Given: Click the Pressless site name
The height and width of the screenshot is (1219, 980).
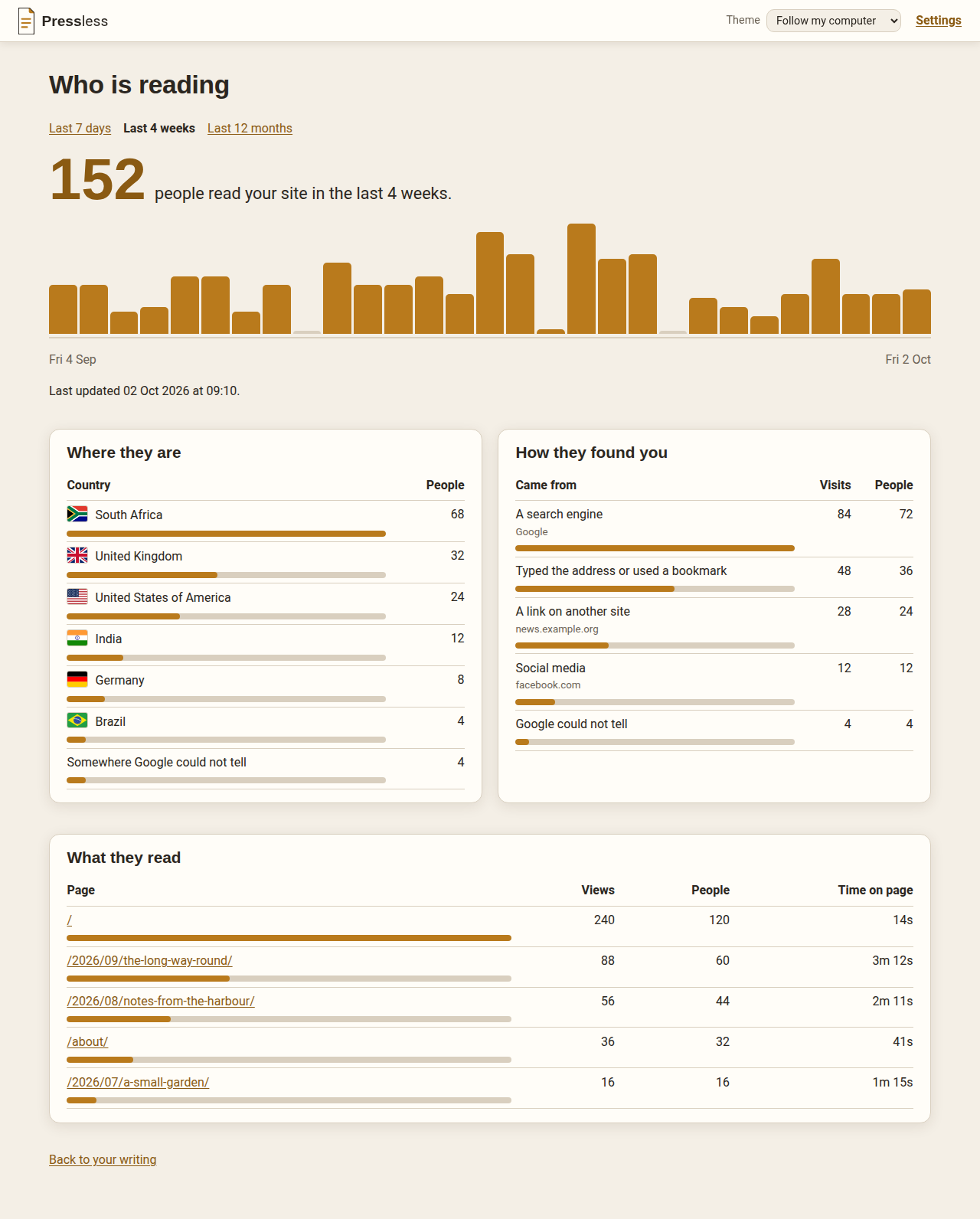Looking at the screenshot, I should coord(75,21).
